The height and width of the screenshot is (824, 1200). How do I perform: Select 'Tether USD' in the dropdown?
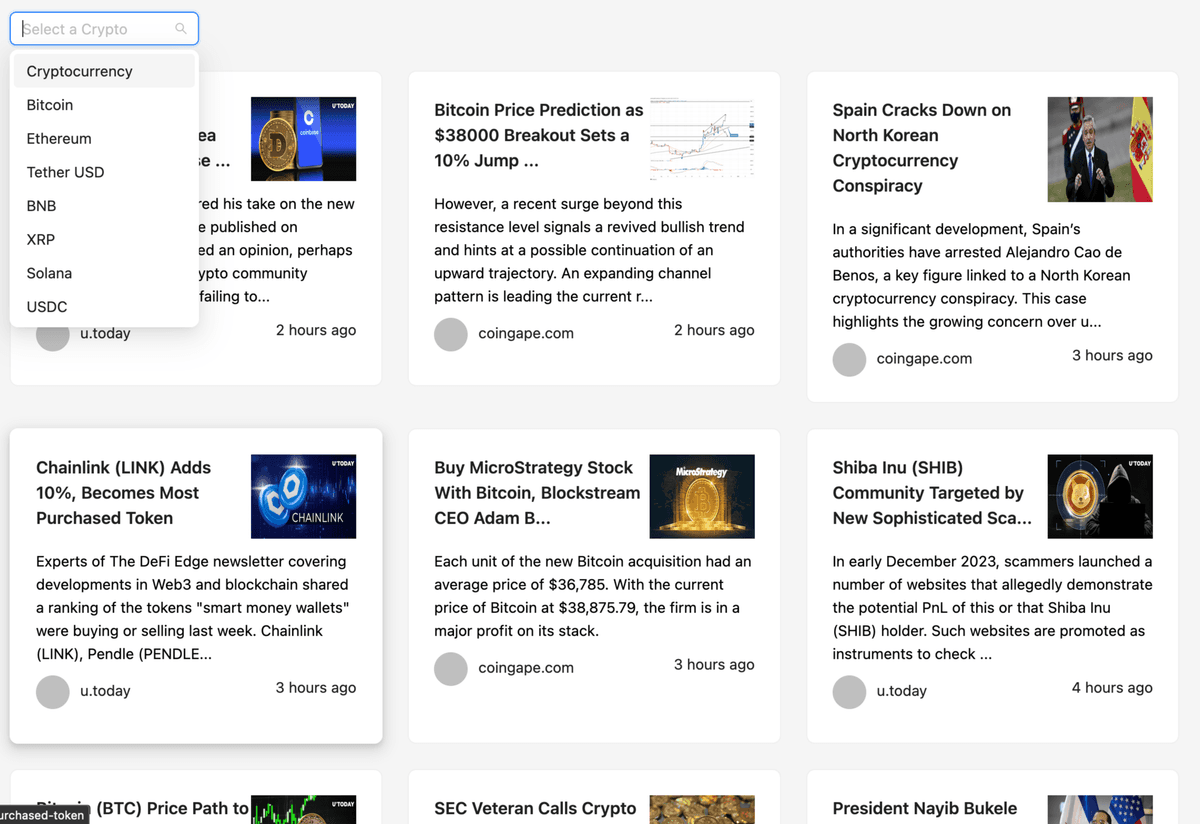click(x=104, y=172)
